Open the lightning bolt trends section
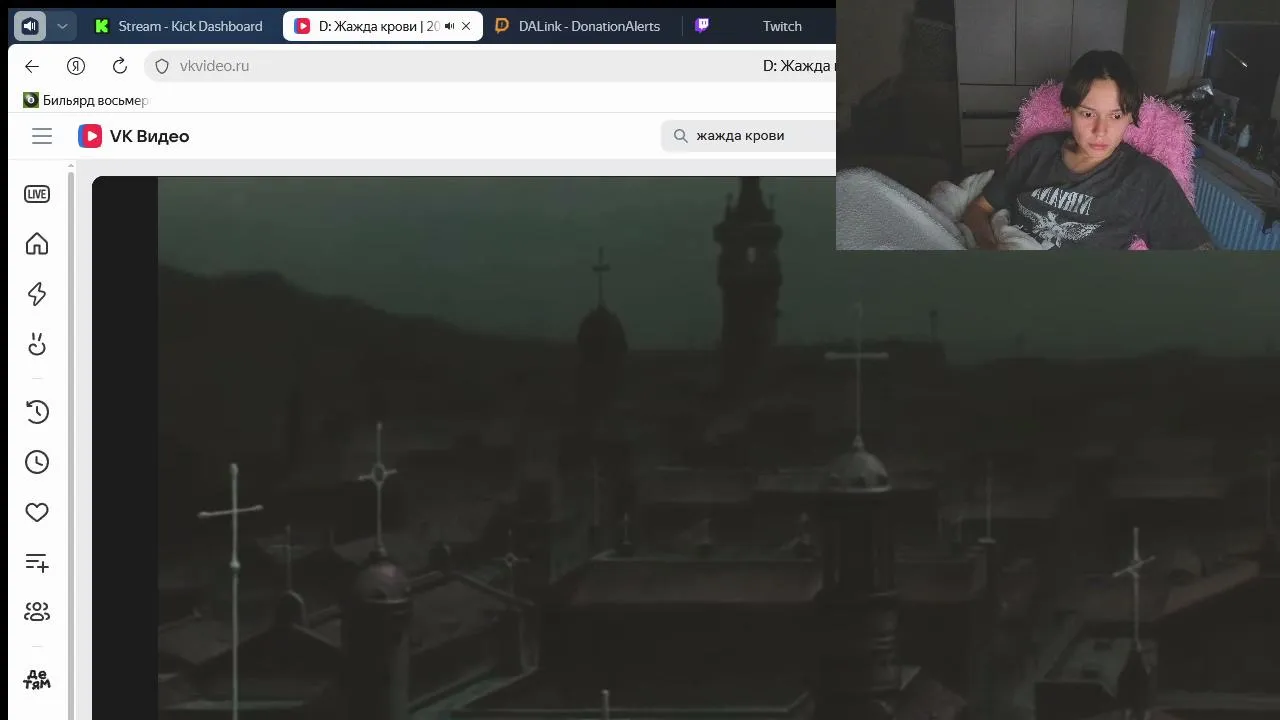 pos(37,294)
